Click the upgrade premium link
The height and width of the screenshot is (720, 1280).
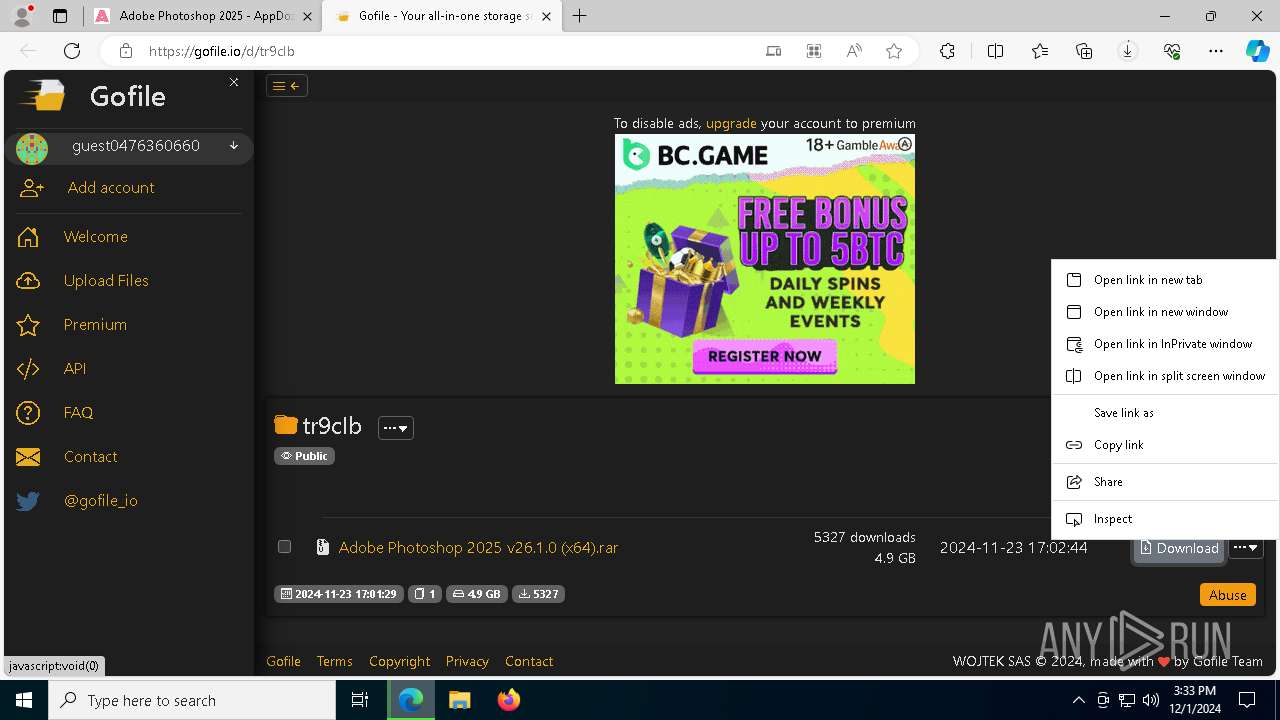[x=731, y=123]
